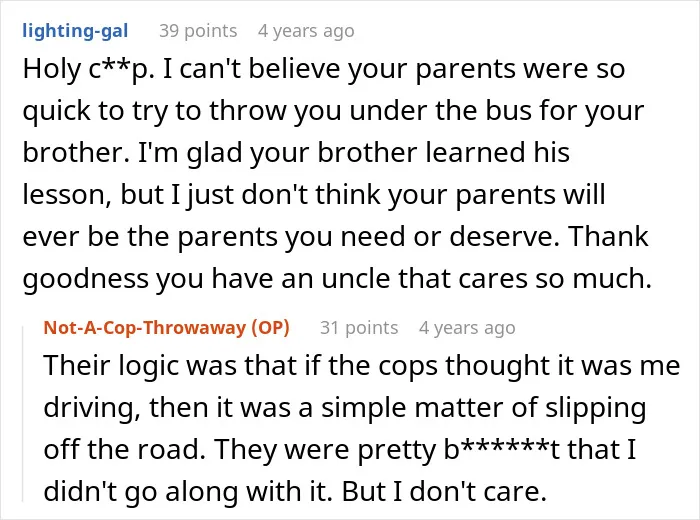
Task: Click the line starting "lesson, but I just"
Action: [314, 195]
